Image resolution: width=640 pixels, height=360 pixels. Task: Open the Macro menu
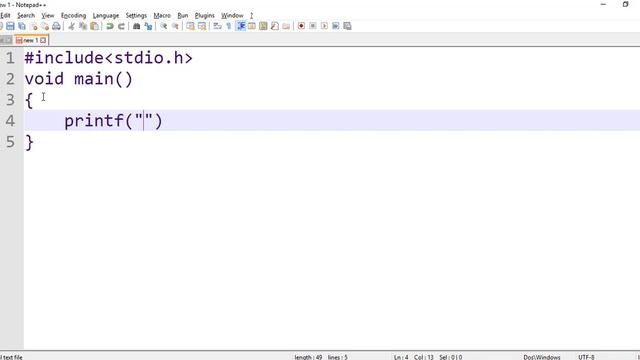tap(162, 16)
